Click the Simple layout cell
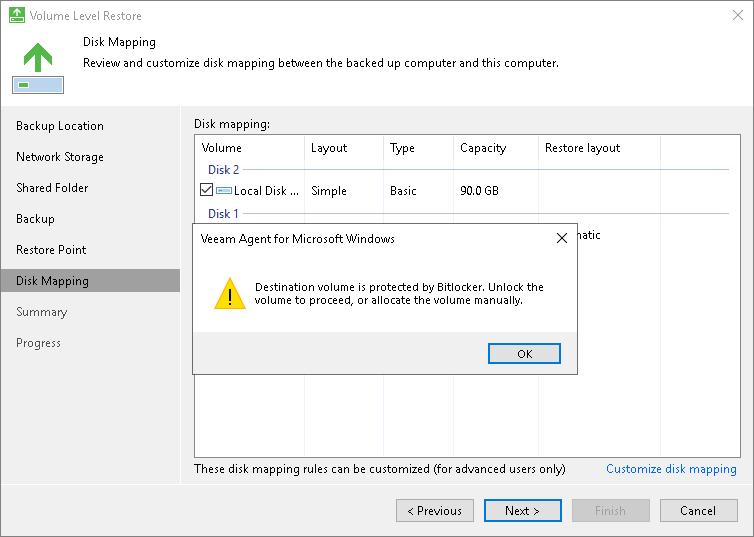754x537 pixels. click(328, 191)
